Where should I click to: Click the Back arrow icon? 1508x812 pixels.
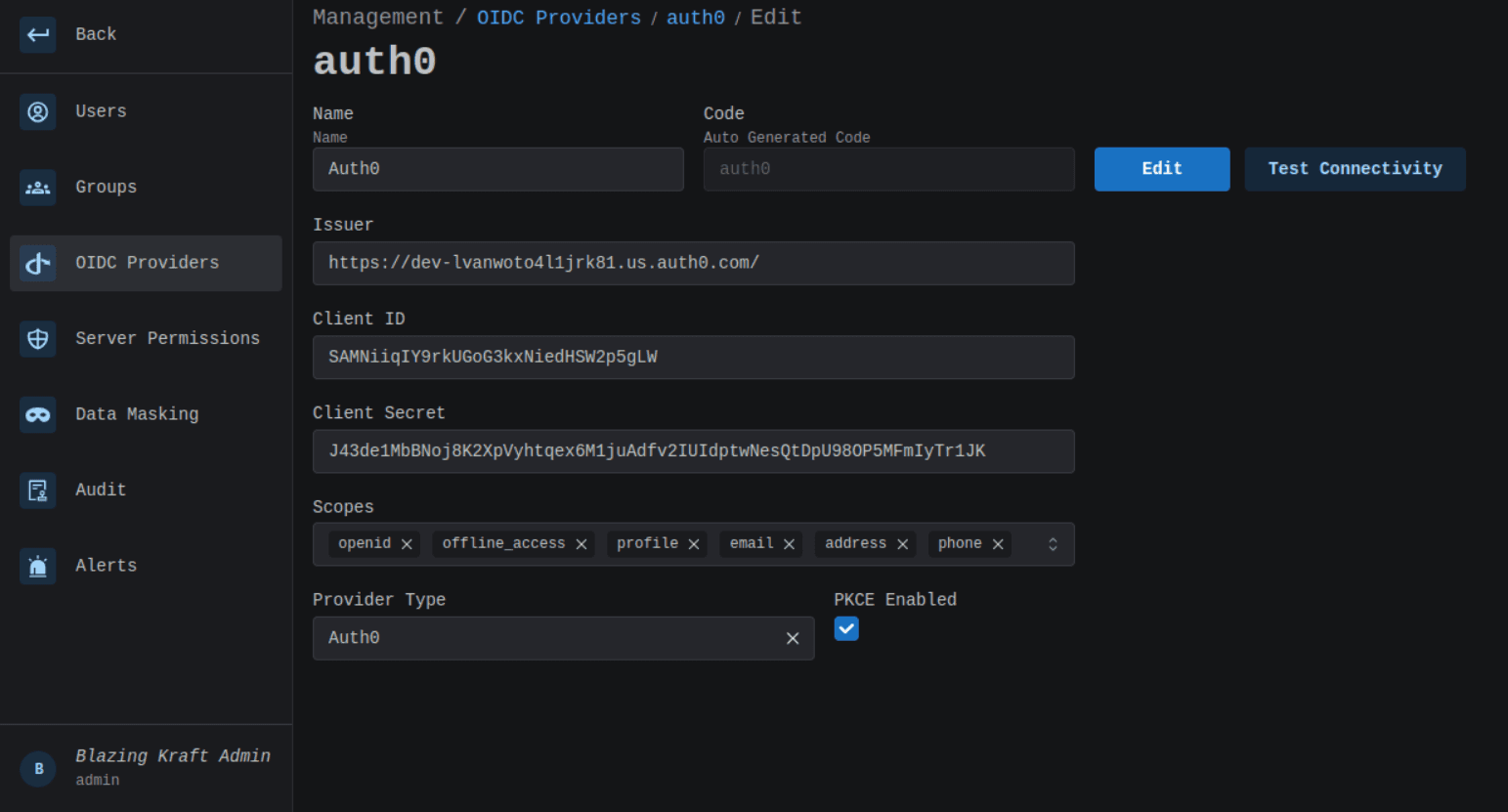click(38, 35)
